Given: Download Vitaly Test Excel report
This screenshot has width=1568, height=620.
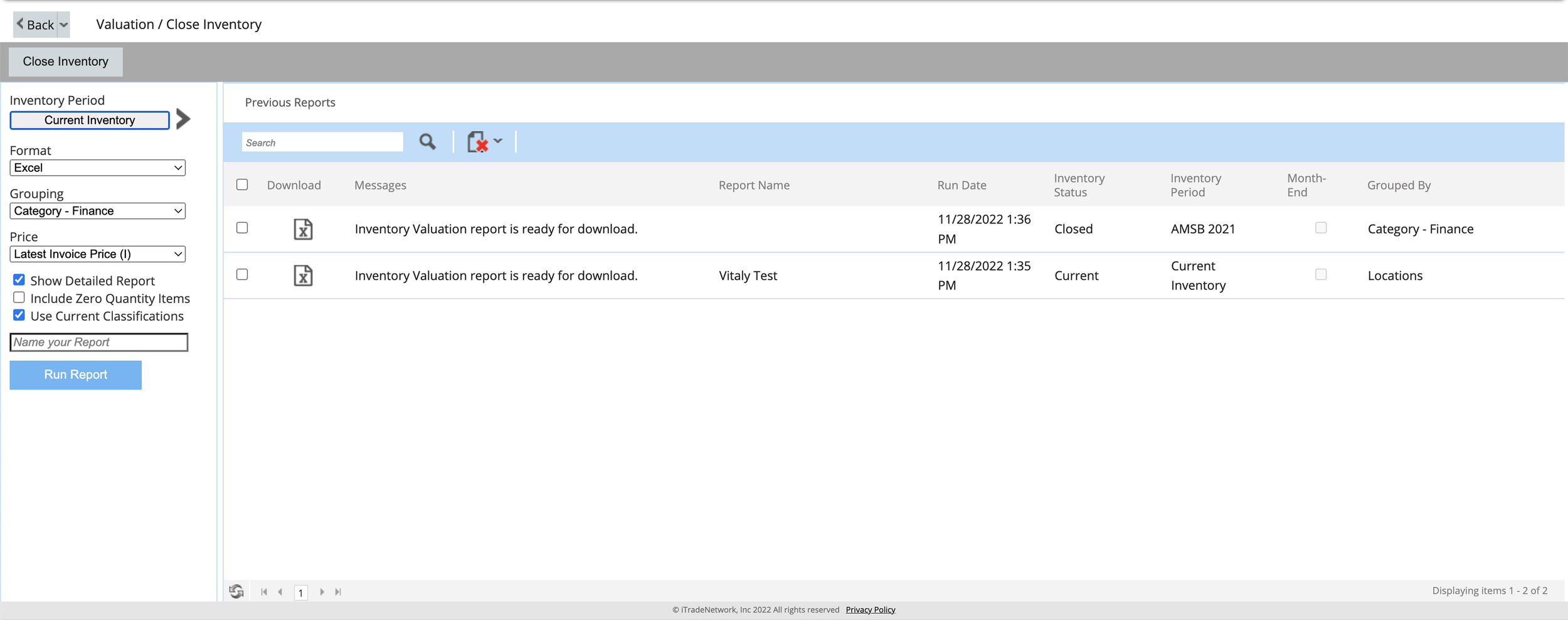Looking at the screenshot, I should (x=303, y=275).
